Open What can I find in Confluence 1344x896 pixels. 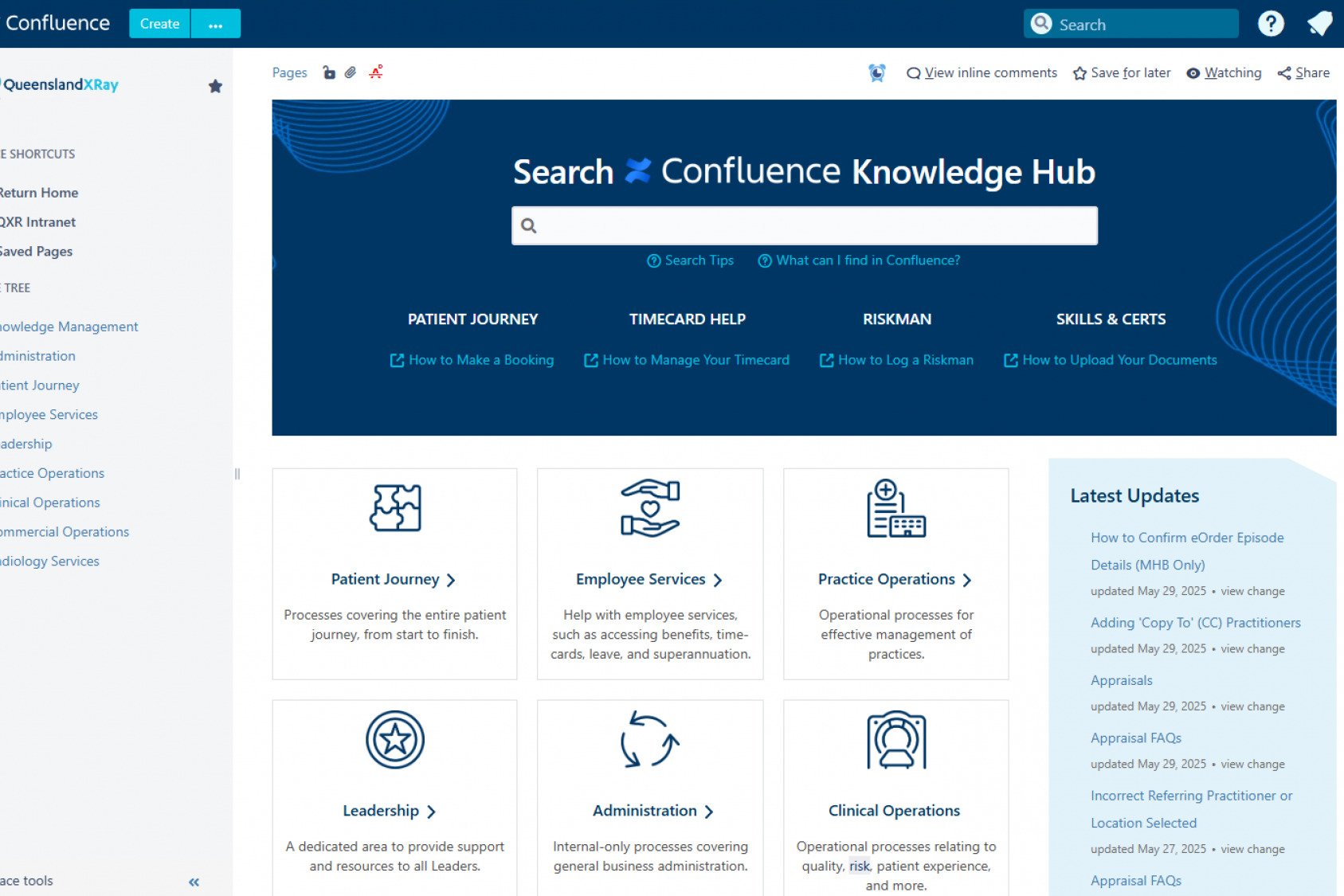859,260
